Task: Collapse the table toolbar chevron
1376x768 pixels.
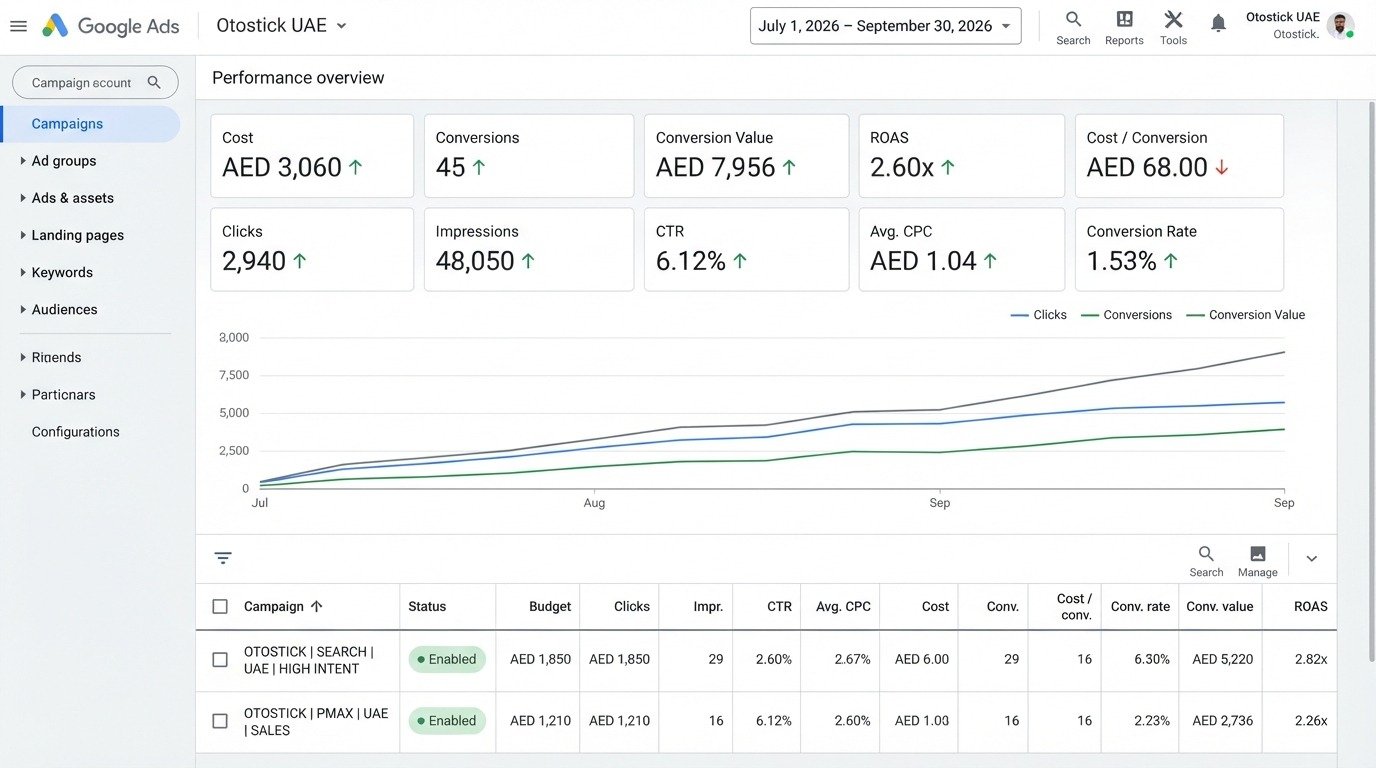Action: pos(1312,559)
